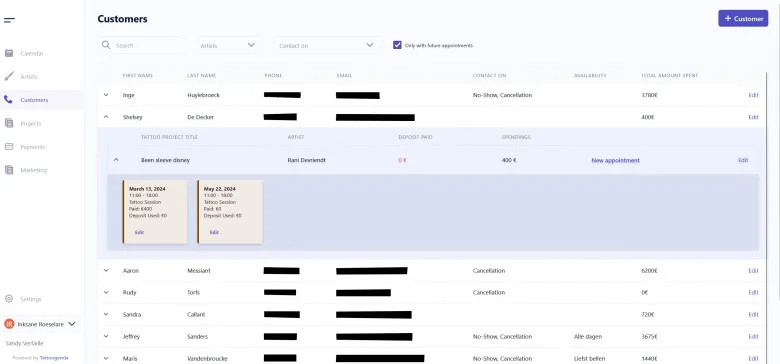Click the Liefst bellen availability cell
780x364 pixels.
(x=589, y=358)
